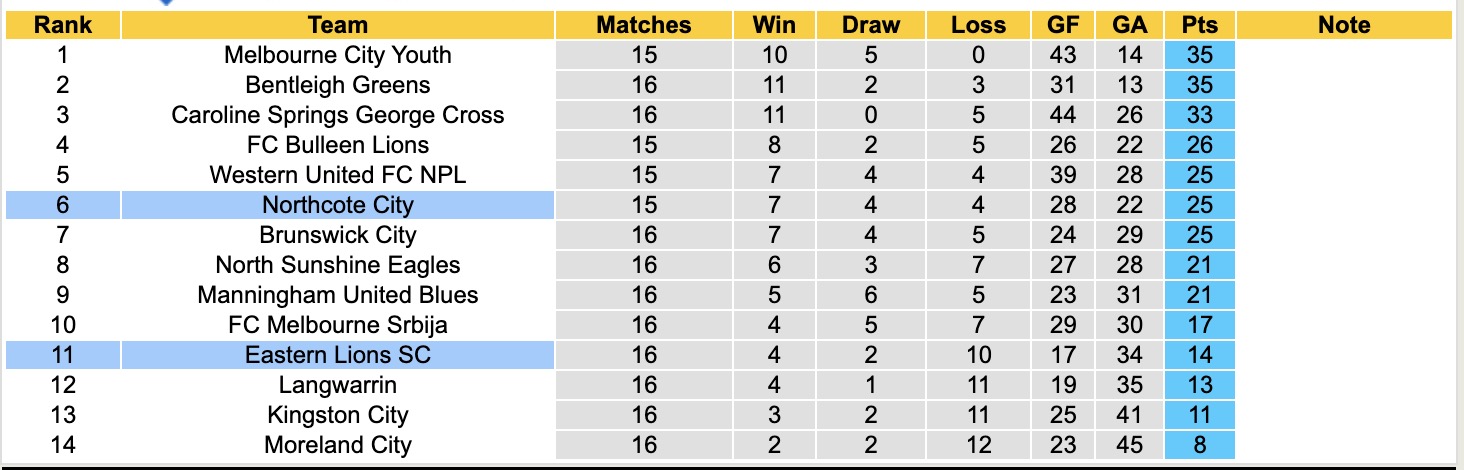1464x470 pixels.
Task: Select the highlighted rank 6 cell
Action: tap(62, 205)
